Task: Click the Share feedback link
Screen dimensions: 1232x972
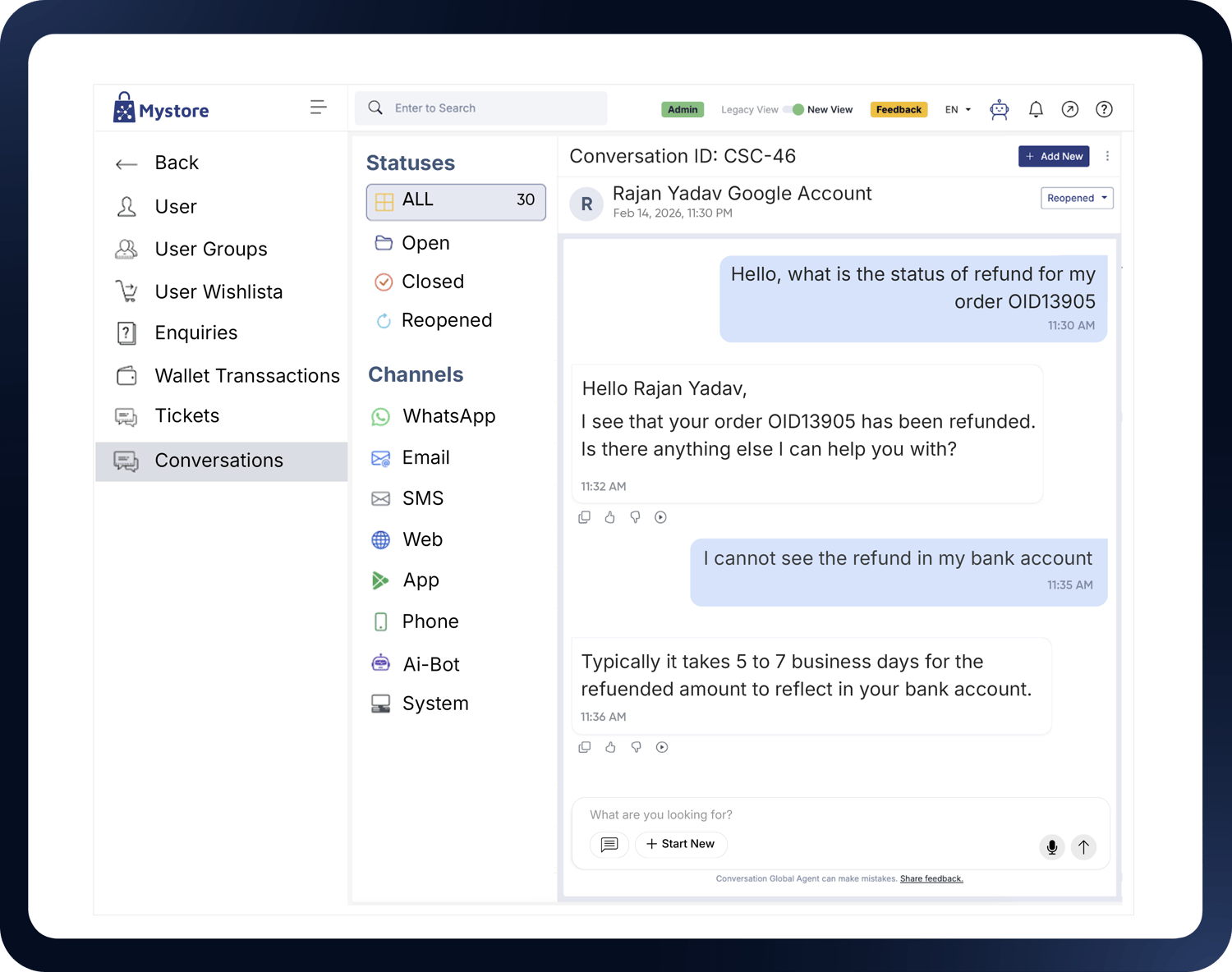Action: (x=931, y=878)
